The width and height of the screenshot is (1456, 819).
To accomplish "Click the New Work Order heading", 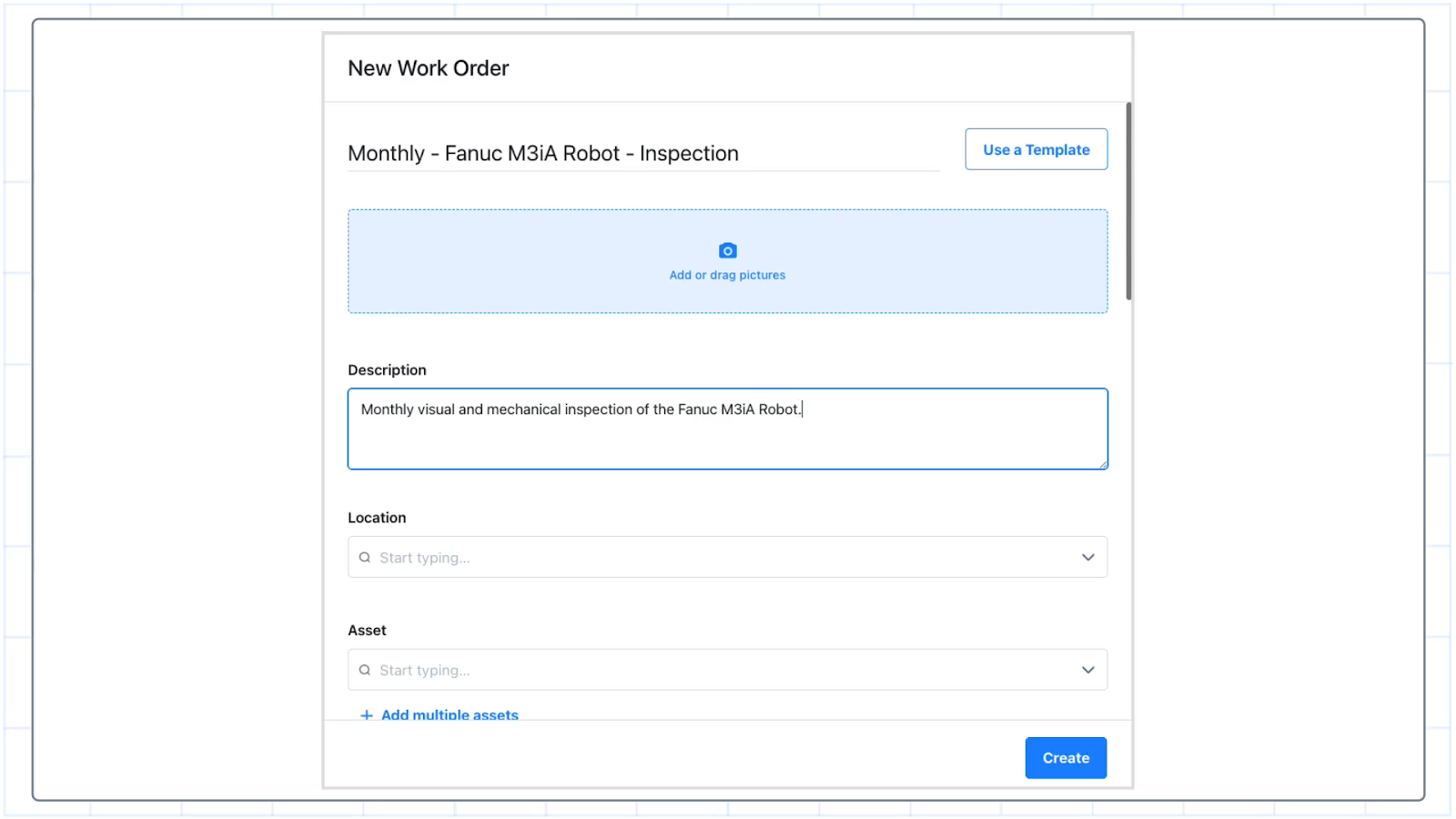I will [x=429, y=68].
